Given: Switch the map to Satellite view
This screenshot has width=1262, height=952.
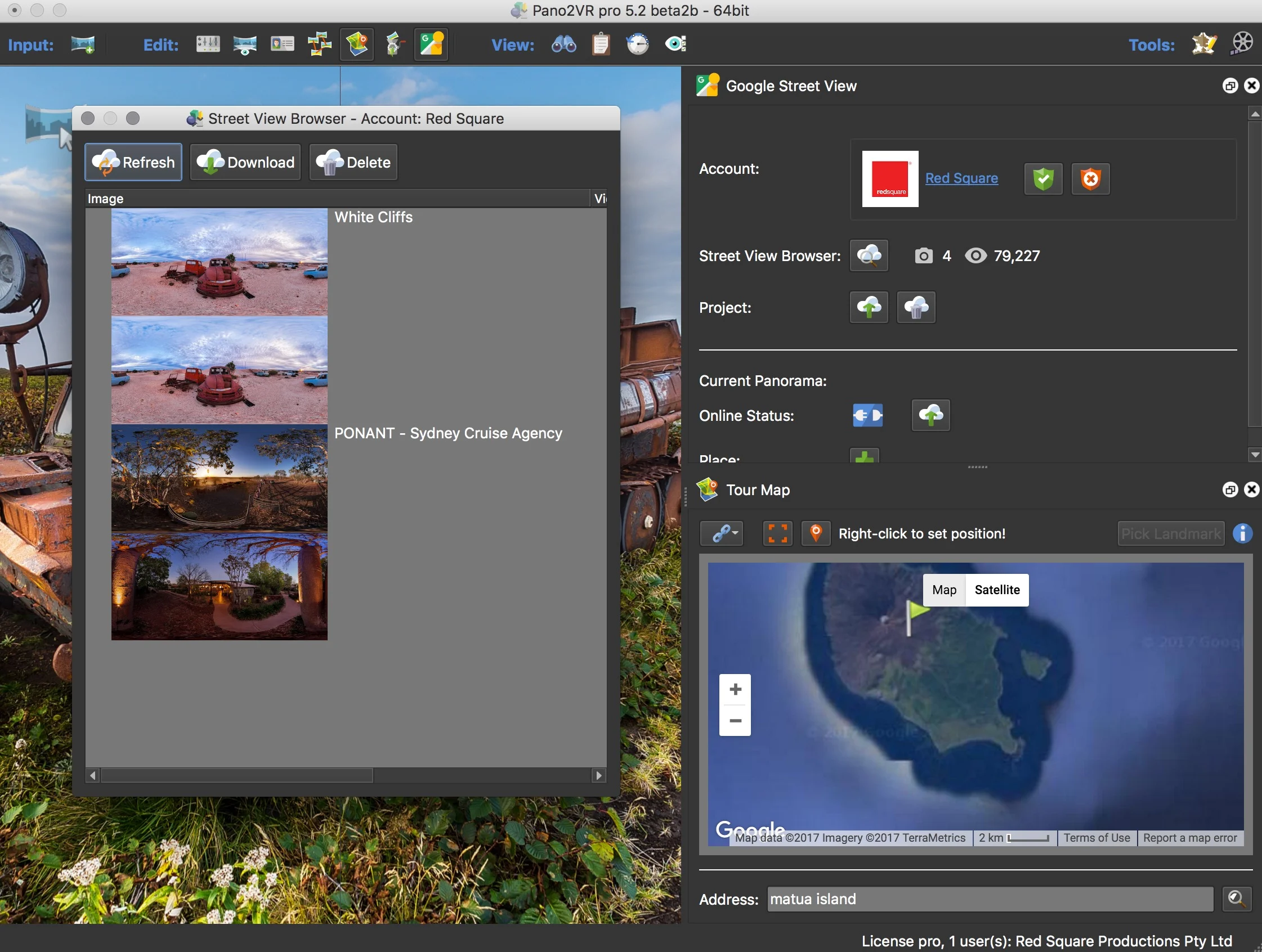Looking at the screenshot, I should pyautogui.click(x=997, y=590).
